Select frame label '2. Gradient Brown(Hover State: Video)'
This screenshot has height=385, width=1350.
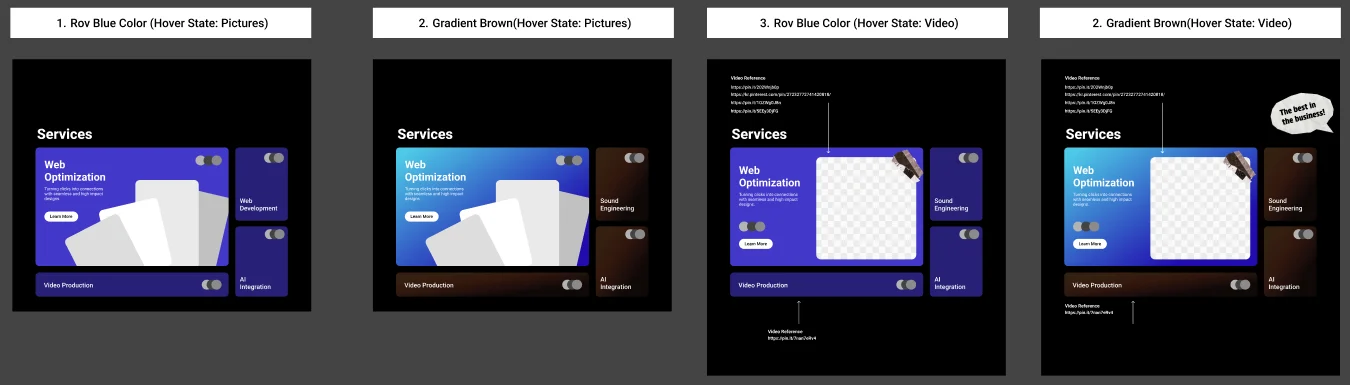tap(1190, 23)
